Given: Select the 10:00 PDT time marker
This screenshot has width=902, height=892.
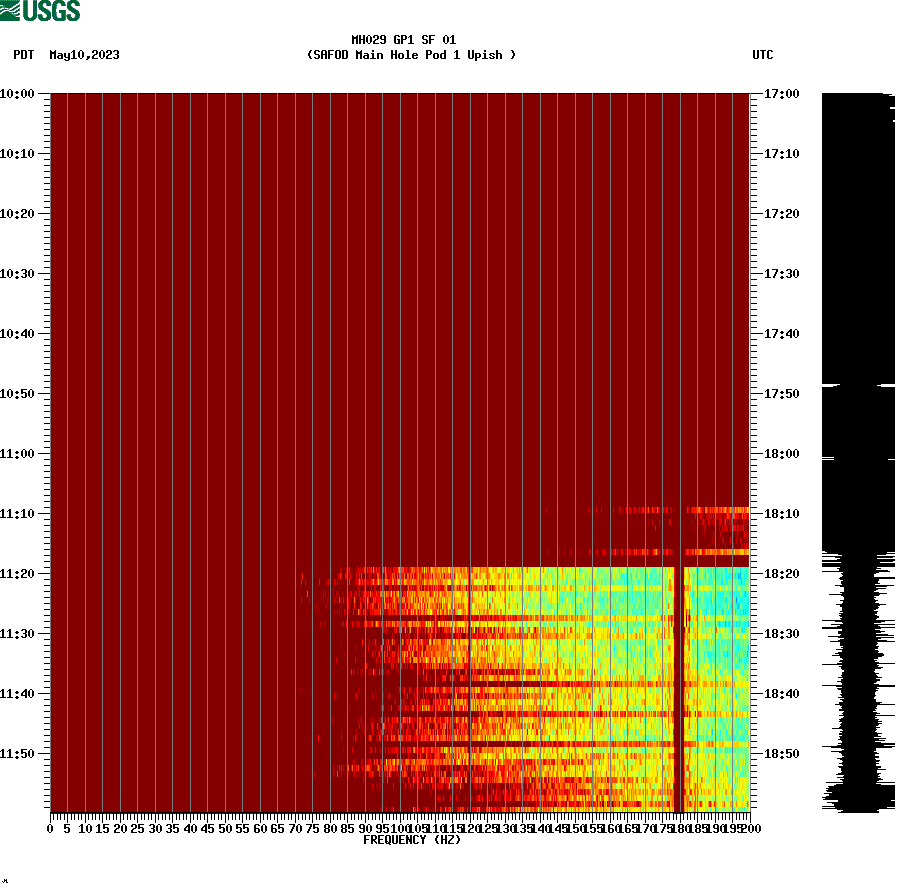Looking at the screenshot, I should click(20, 94).
